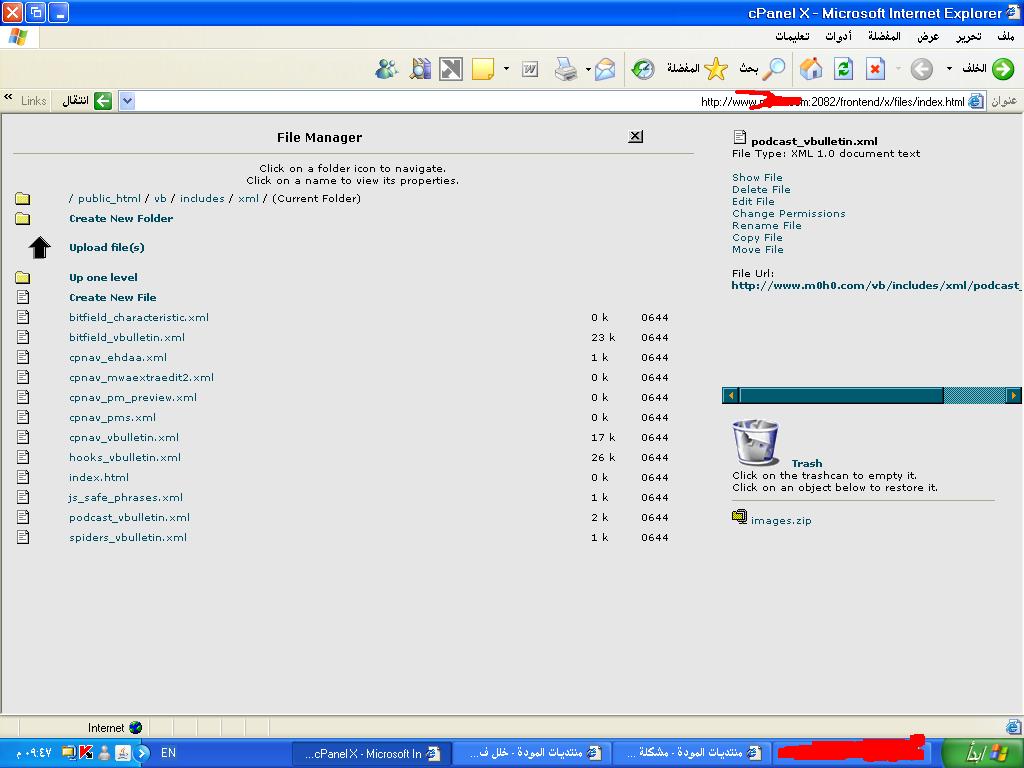
Task: Click the Refresh page icon
Action: click(x=843, y=69)
